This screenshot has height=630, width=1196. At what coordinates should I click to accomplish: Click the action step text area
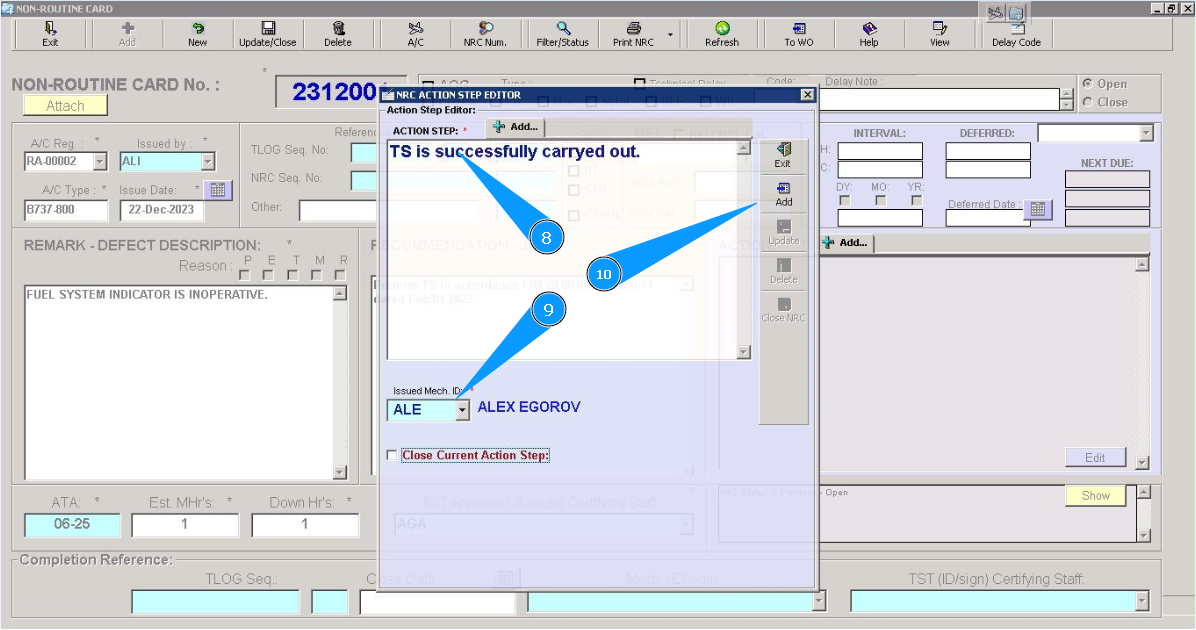coord(562,250)
